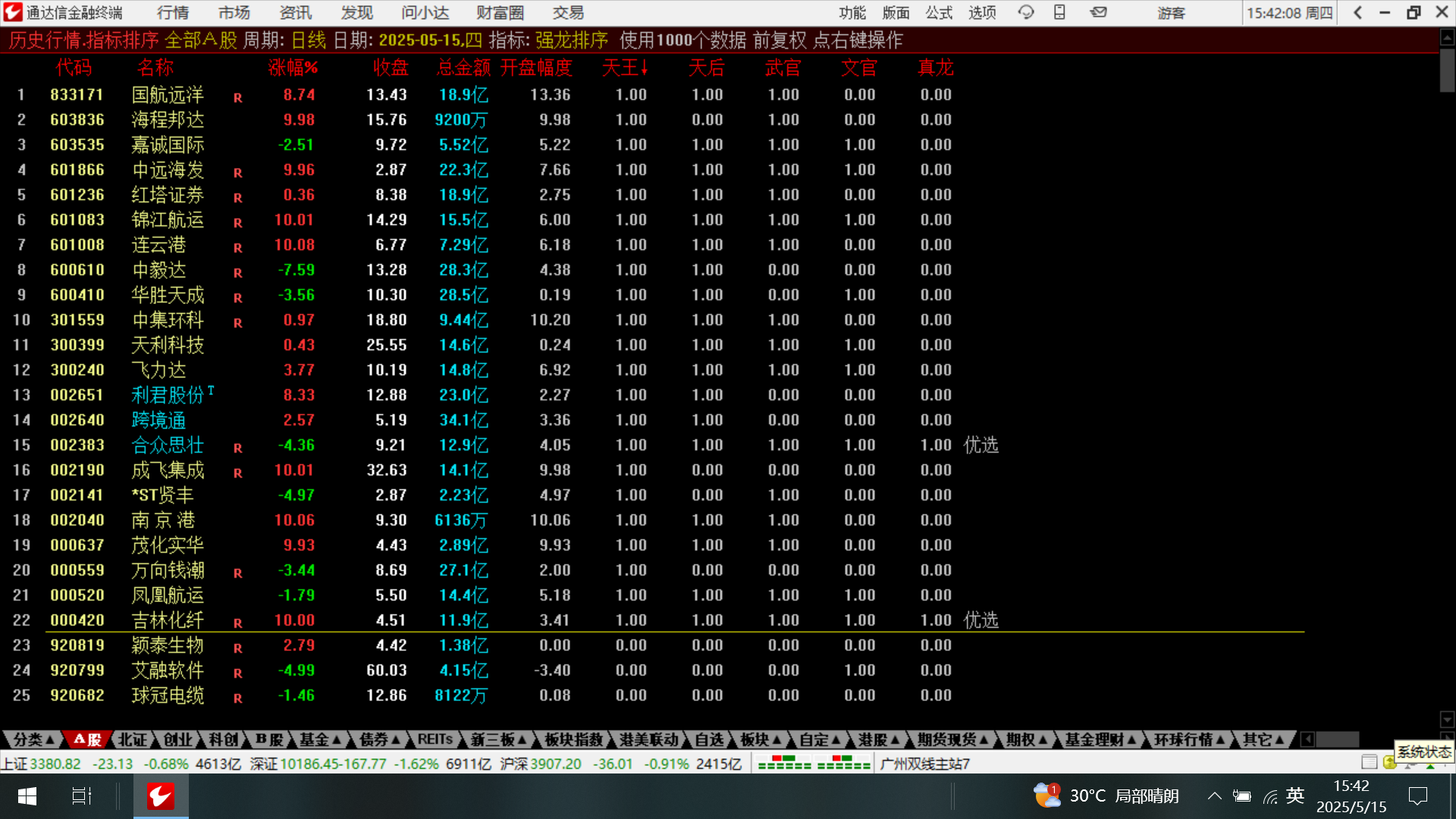Switch to the 创业 tab
Image resolution: width=1456 pixels, height=819 pixels.
coord(178,739)
